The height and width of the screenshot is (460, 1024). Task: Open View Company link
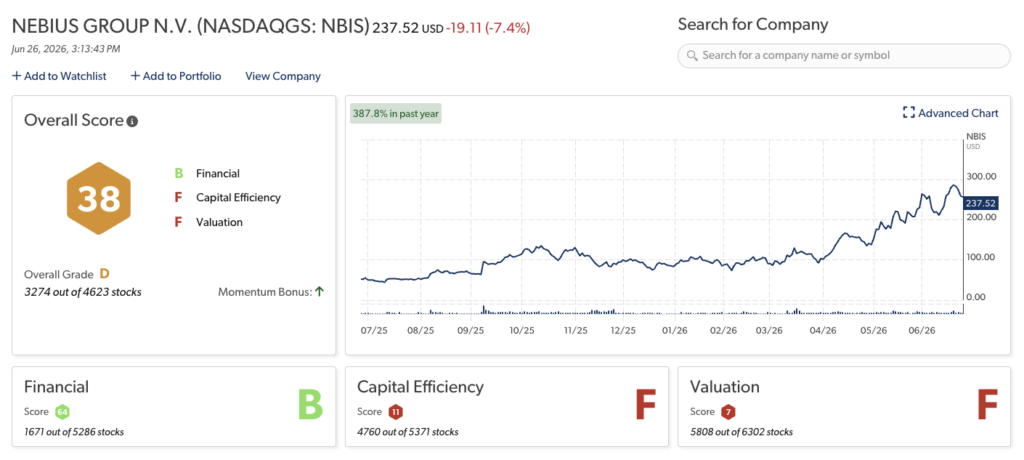pos(283,76)
